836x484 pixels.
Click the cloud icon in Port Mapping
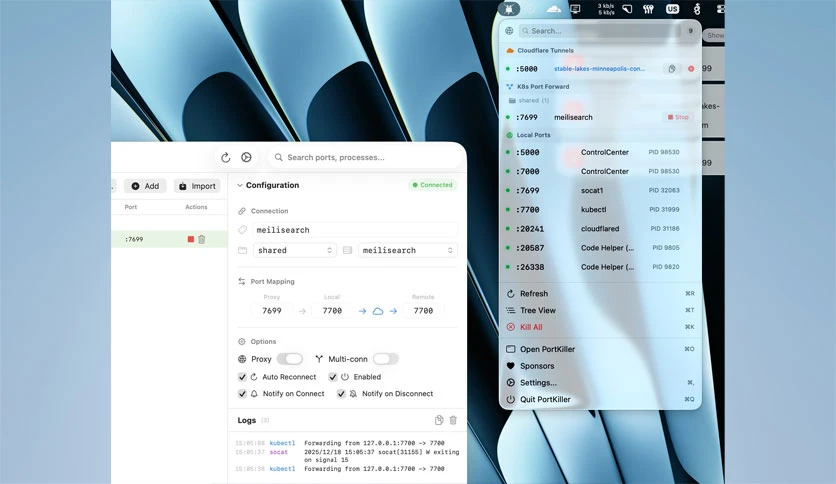[377, 311]
